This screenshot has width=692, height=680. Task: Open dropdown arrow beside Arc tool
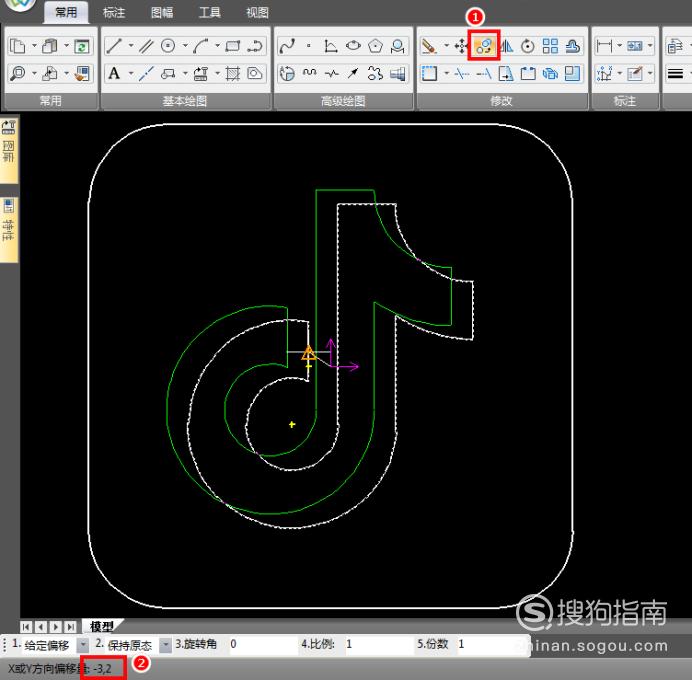click(217, 45)
